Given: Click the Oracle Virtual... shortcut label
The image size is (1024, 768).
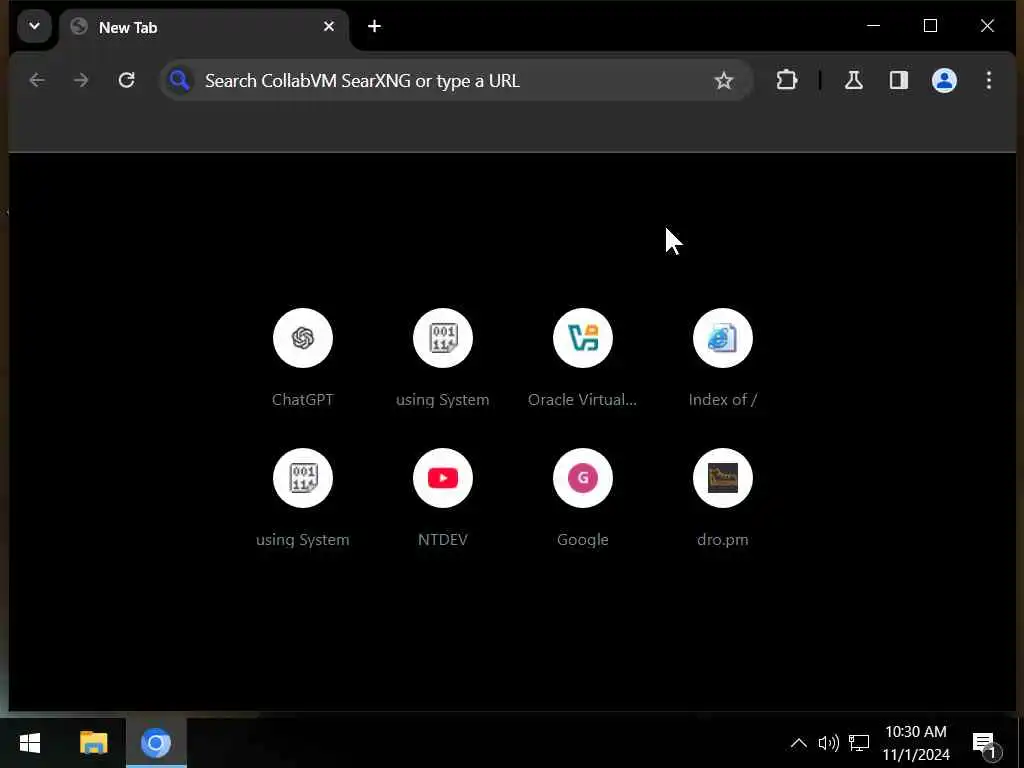Looking at the screenshot, I should tap(582, 400).
